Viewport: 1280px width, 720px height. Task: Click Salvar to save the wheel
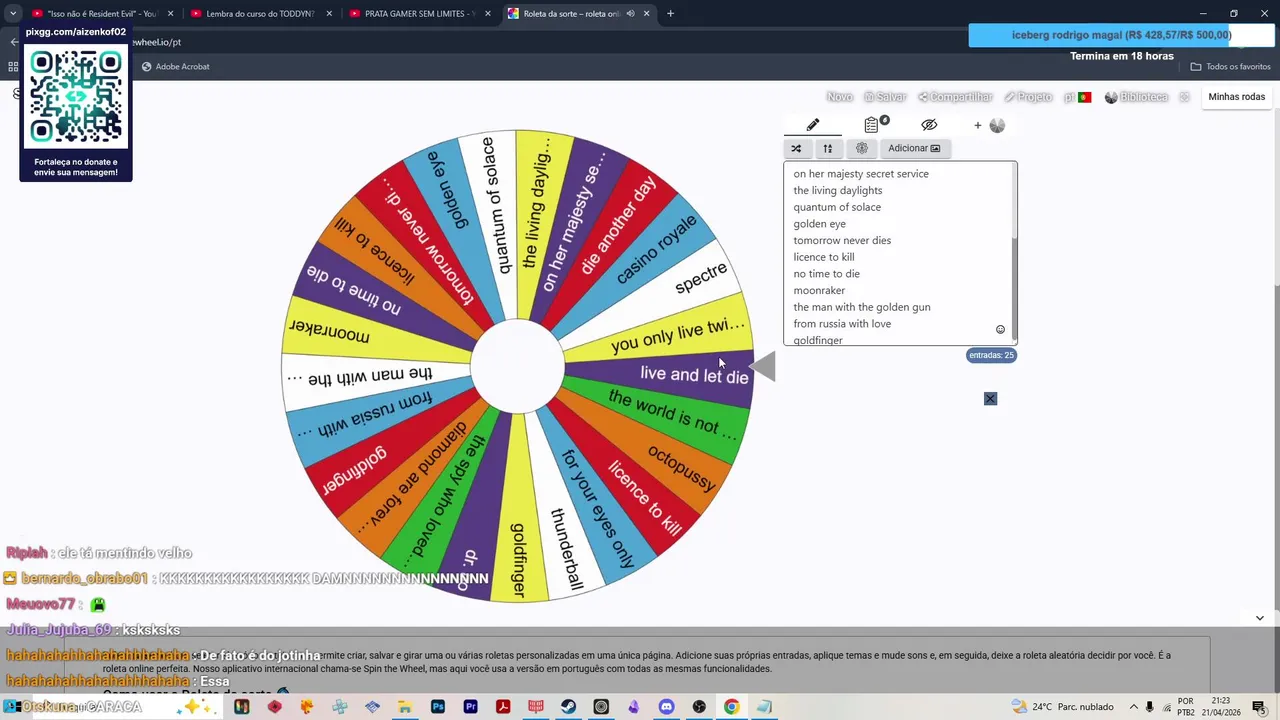(885, 97)
